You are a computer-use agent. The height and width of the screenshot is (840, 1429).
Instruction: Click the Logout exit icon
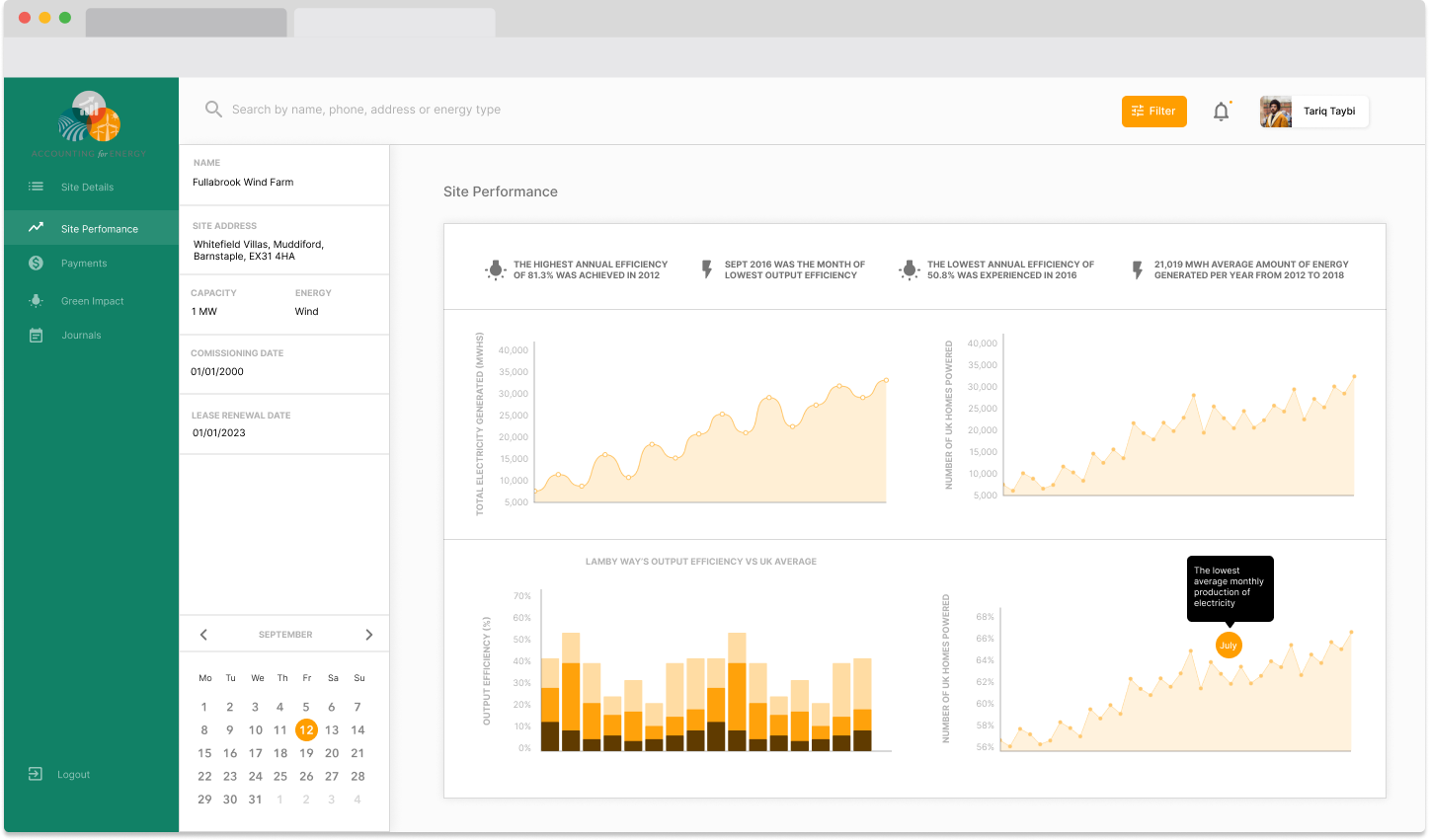pyautogui.click(x=36, y=774)
